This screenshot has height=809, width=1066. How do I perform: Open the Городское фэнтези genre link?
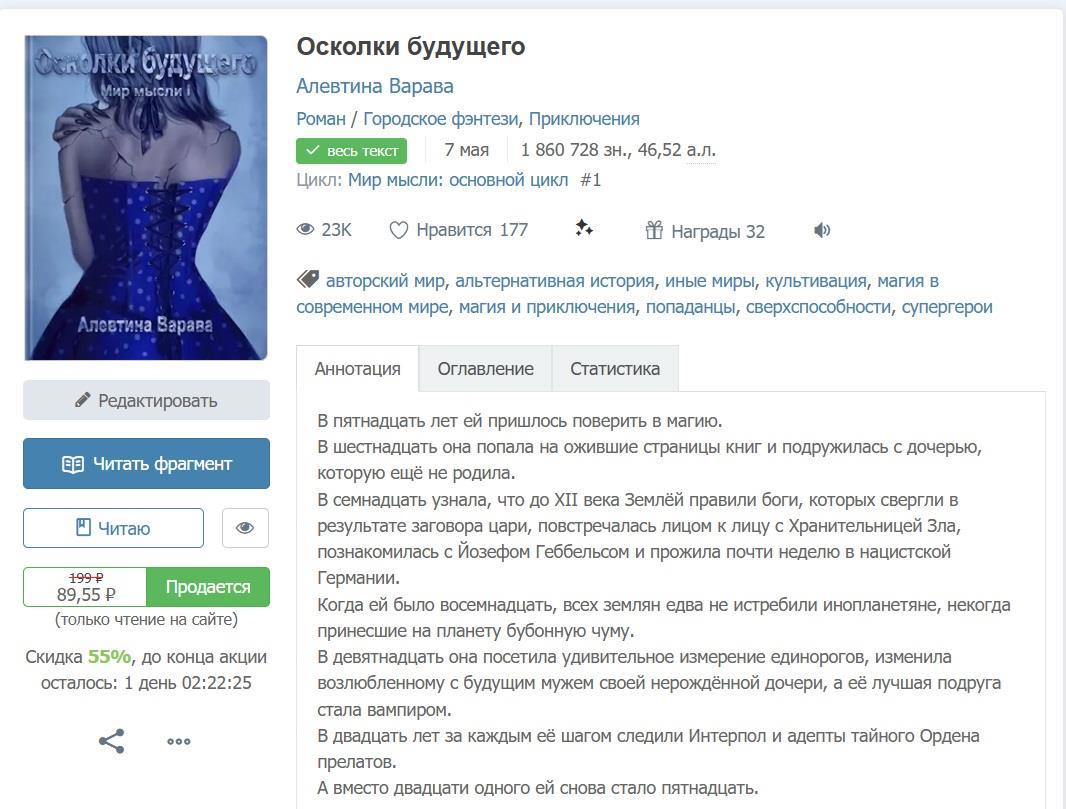[x=441, y=119]
